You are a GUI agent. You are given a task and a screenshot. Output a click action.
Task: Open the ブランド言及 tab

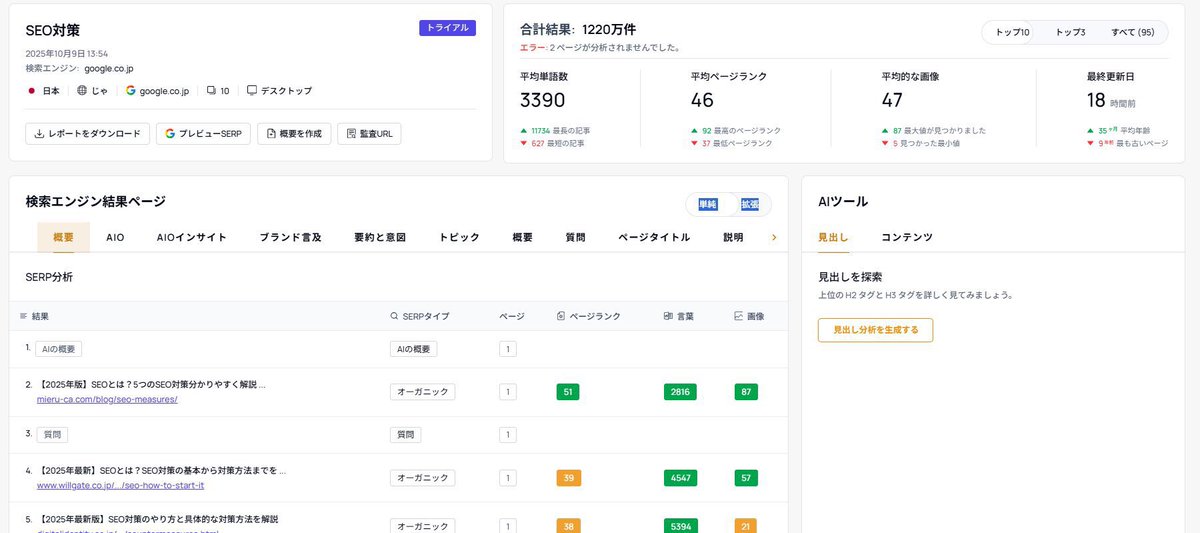290,237
